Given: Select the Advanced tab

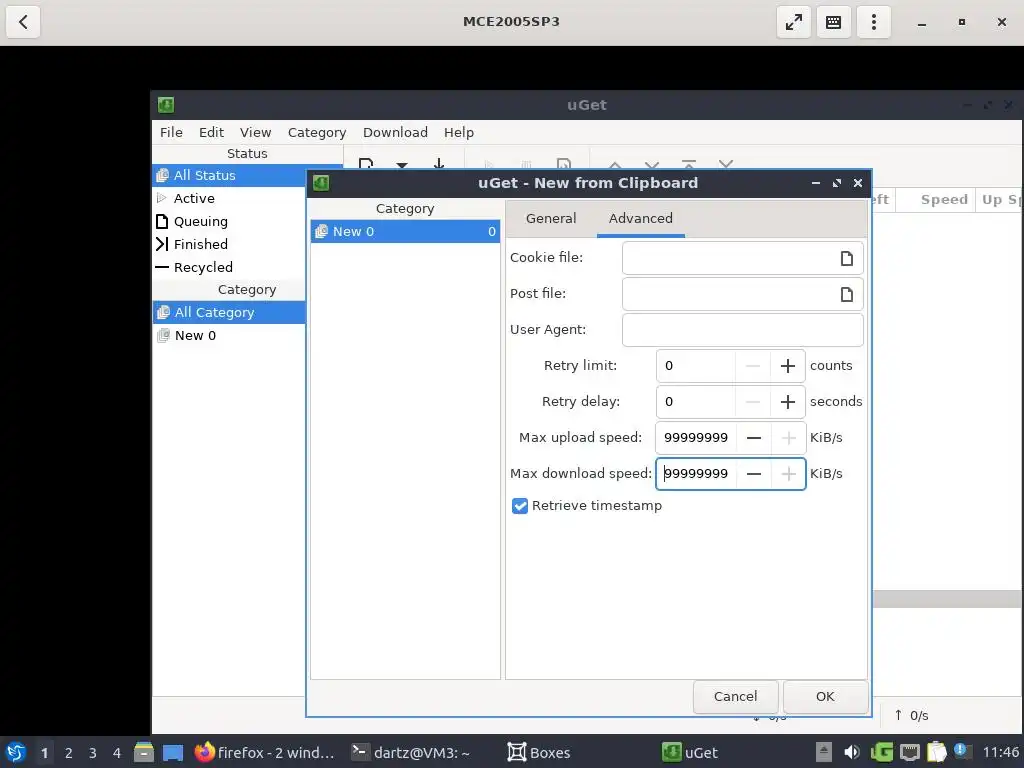Looking at the screenshot, I should [641, 219].
